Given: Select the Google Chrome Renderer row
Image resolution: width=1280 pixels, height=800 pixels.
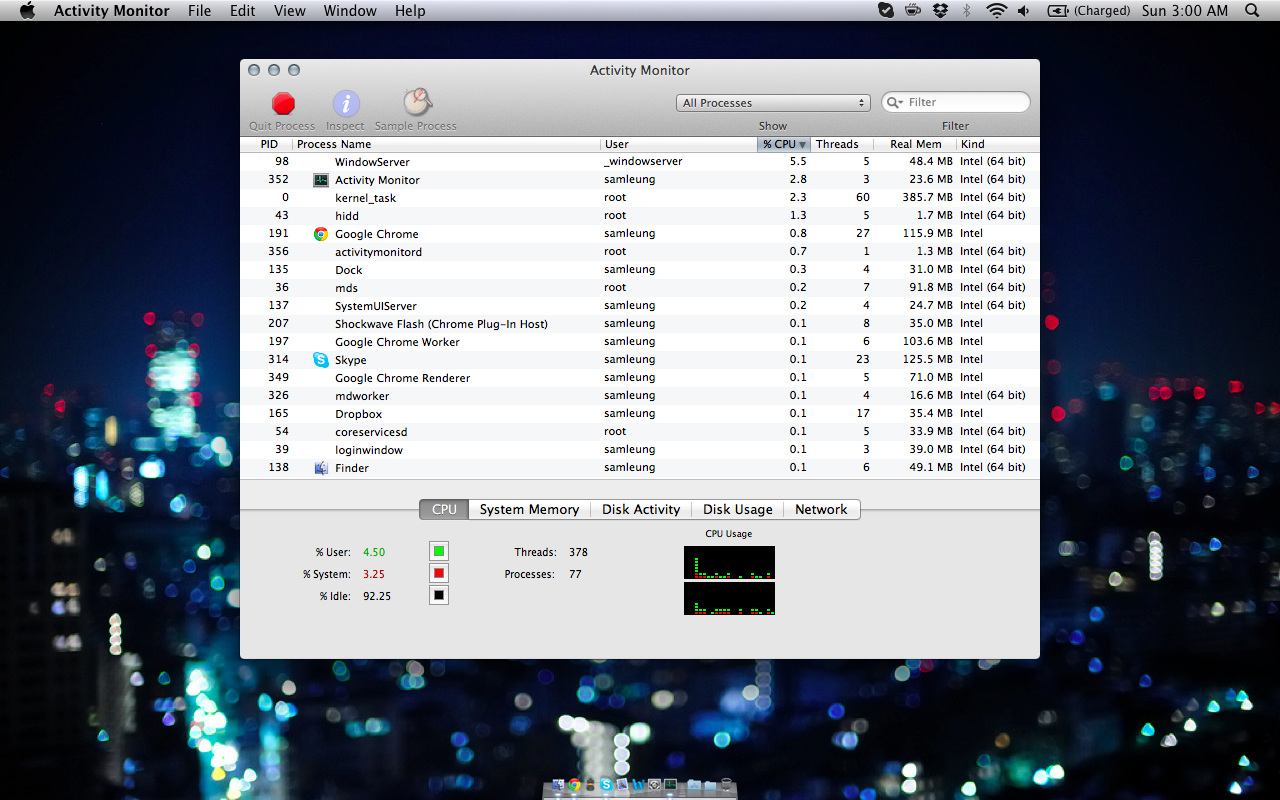Looking at the screenshot, I should coord(640,378).
